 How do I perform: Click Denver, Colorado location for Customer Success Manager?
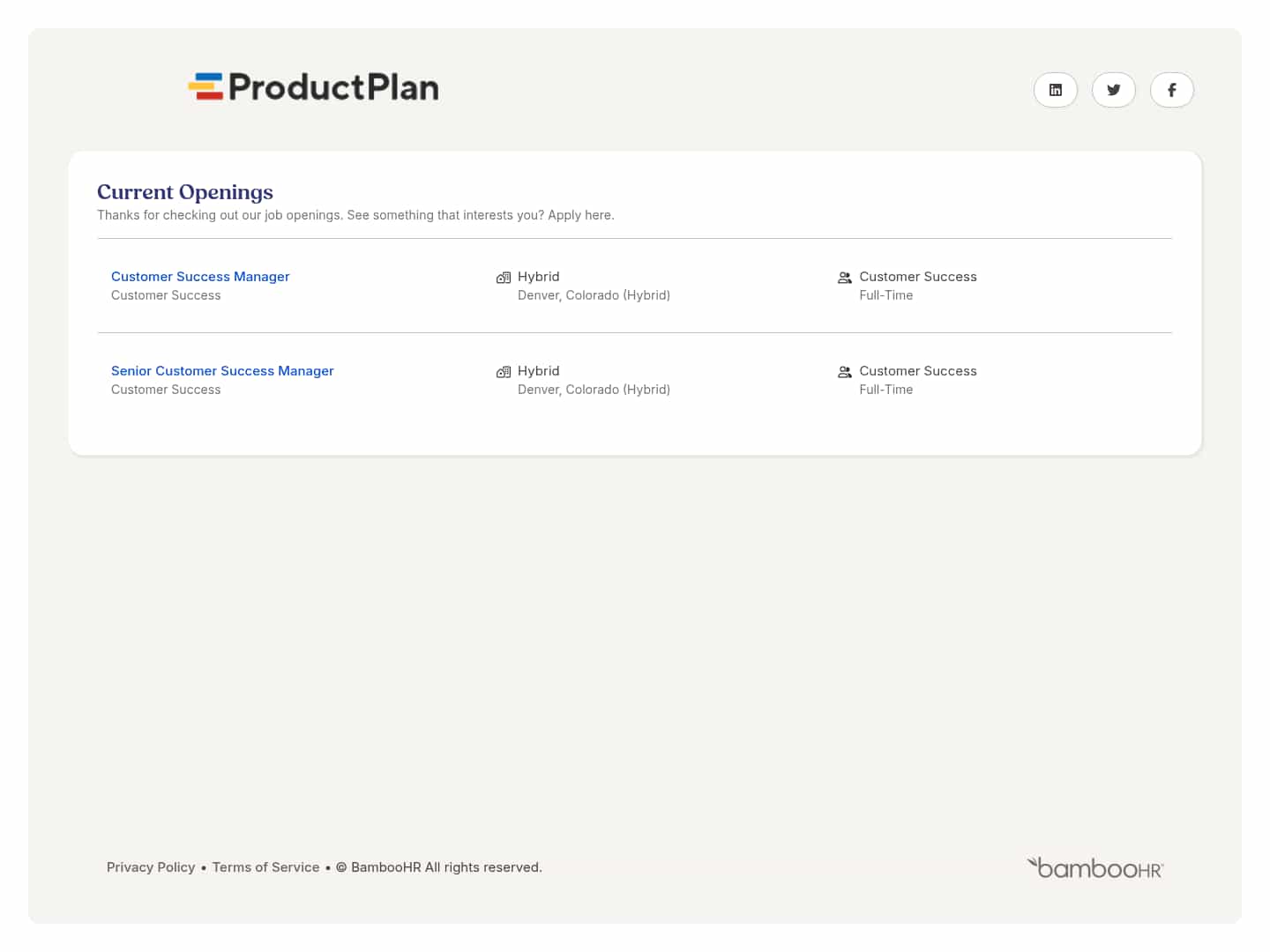(x=594, y=295)
